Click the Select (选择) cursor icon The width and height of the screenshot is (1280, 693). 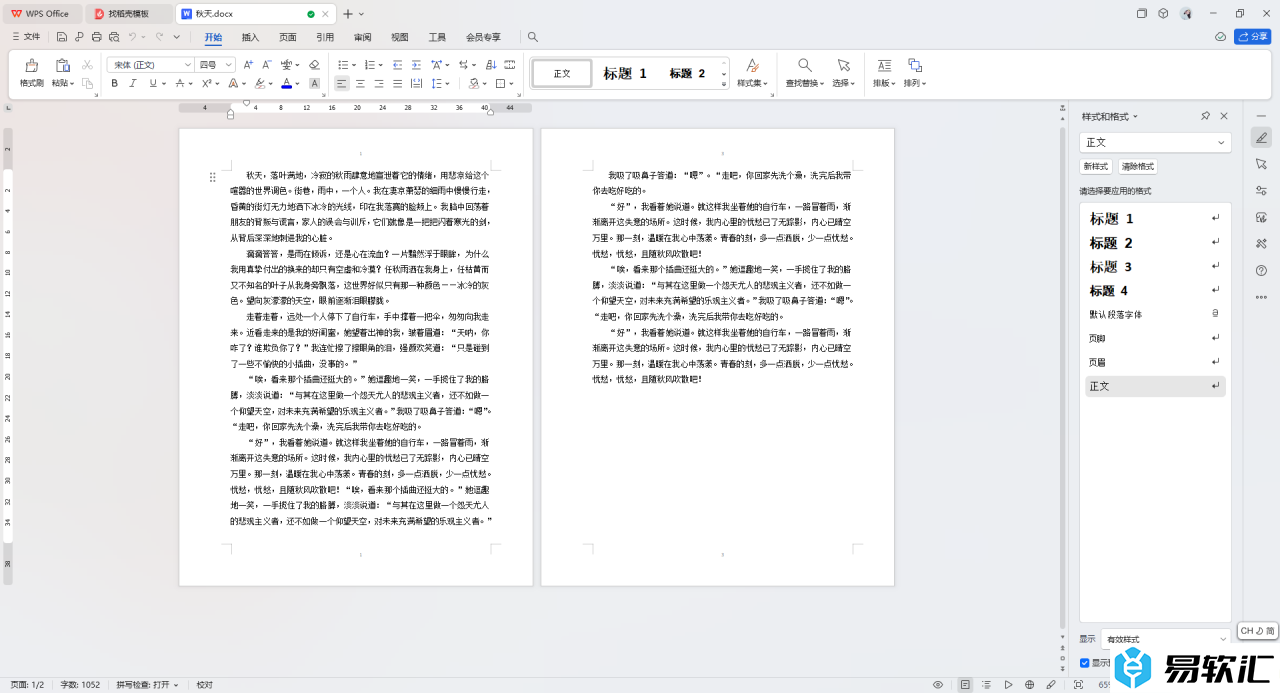843,65
